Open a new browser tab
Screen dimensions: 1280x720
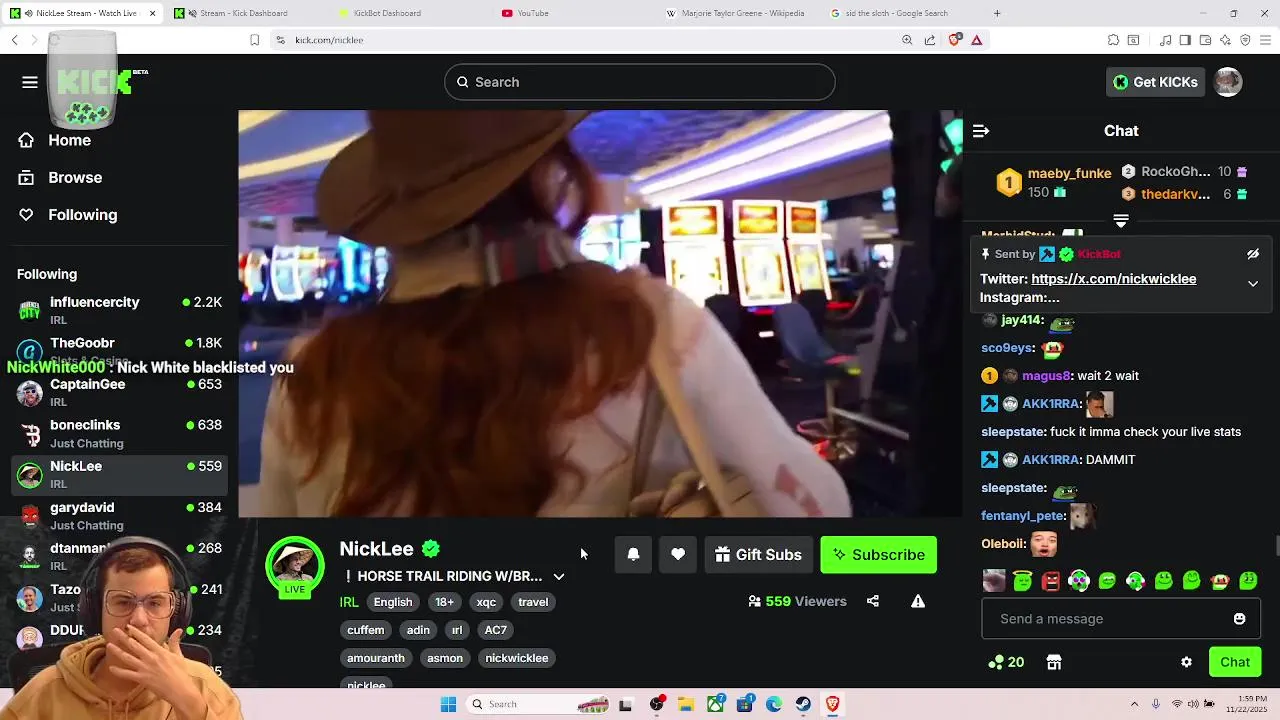coord(997,13)
